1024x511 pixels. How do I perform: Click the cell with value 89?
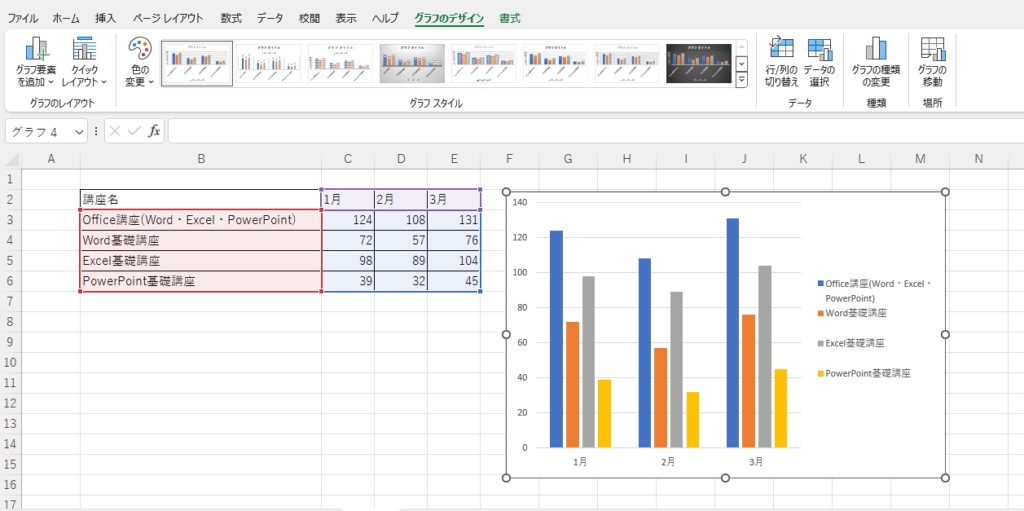pyautogui.click(x=401, y=261)
